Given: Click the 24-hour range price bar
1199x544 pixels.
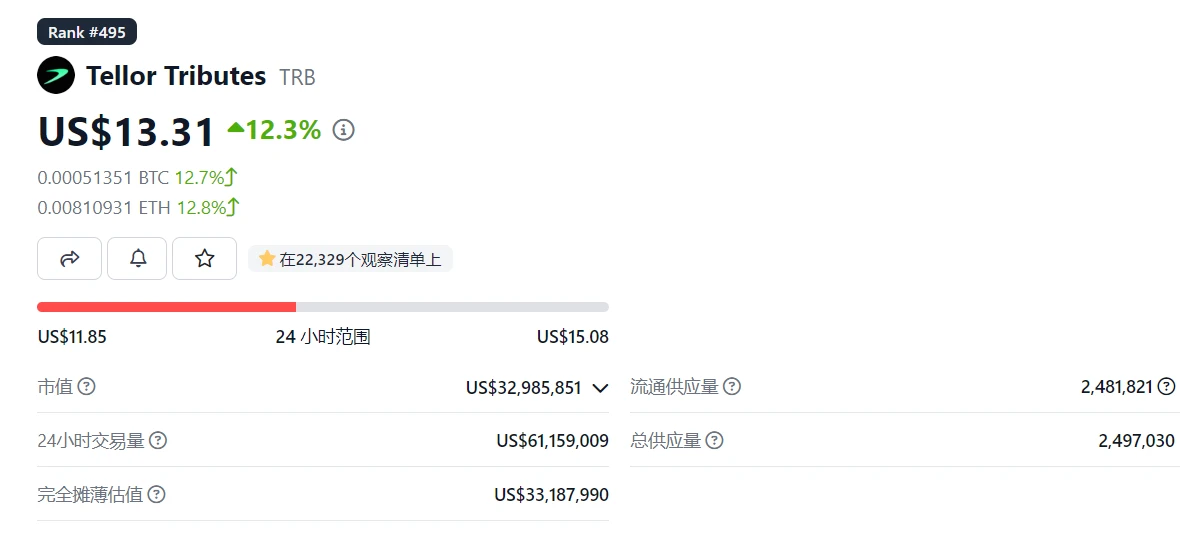Looking at the screenshot, I should pyautogui.click(x=322, y=307).
